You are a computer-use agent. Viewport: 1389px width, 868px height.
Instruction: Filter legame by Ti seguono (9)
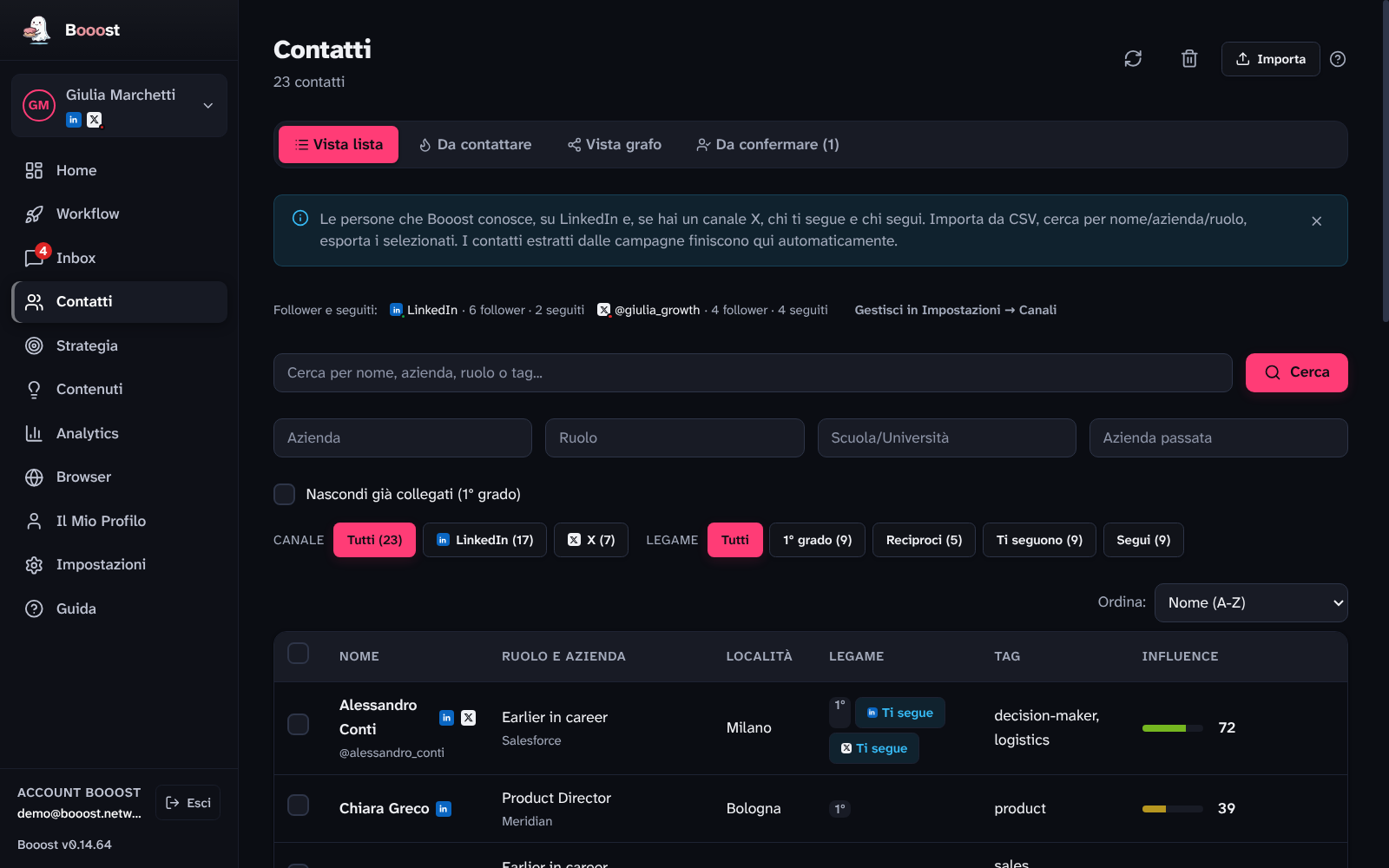(1039, 540)
